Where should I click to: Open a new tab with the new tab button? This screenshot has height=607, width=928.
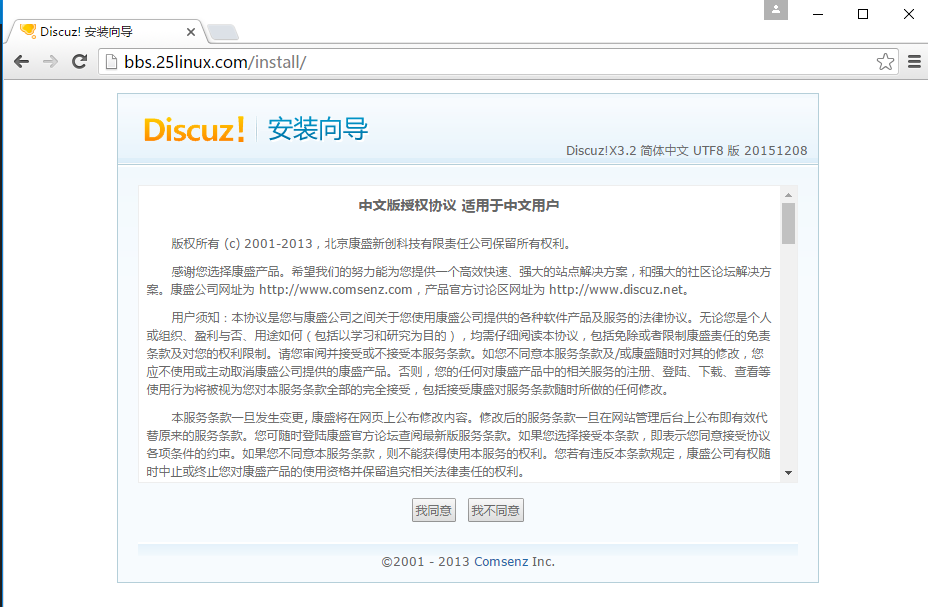(x=223, y=32)
